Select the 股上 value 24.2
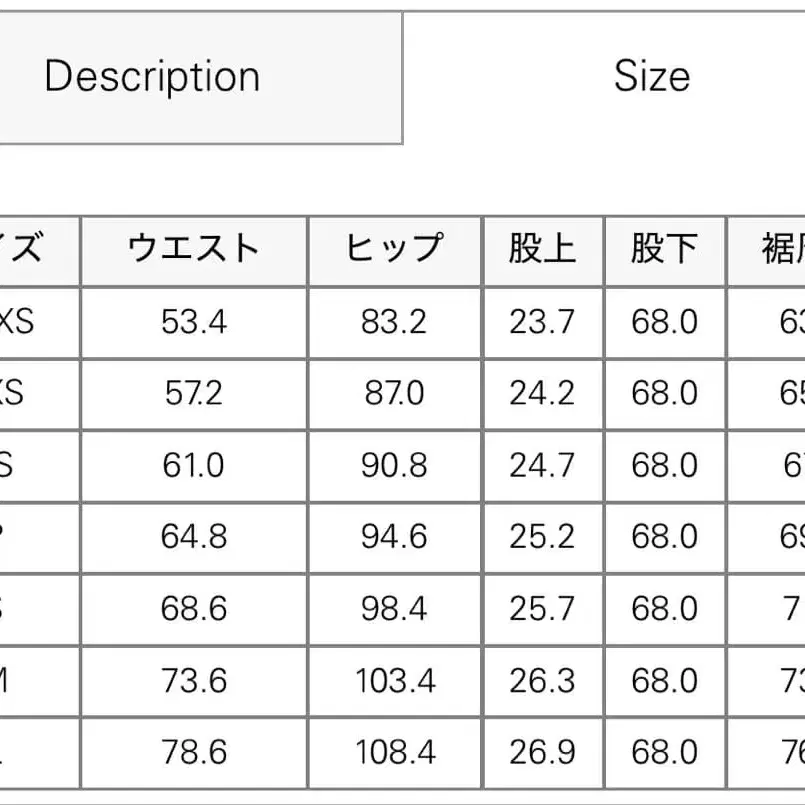Image resolution: width=805 pixels, height=805 pixels. click(x=543, y=392)
